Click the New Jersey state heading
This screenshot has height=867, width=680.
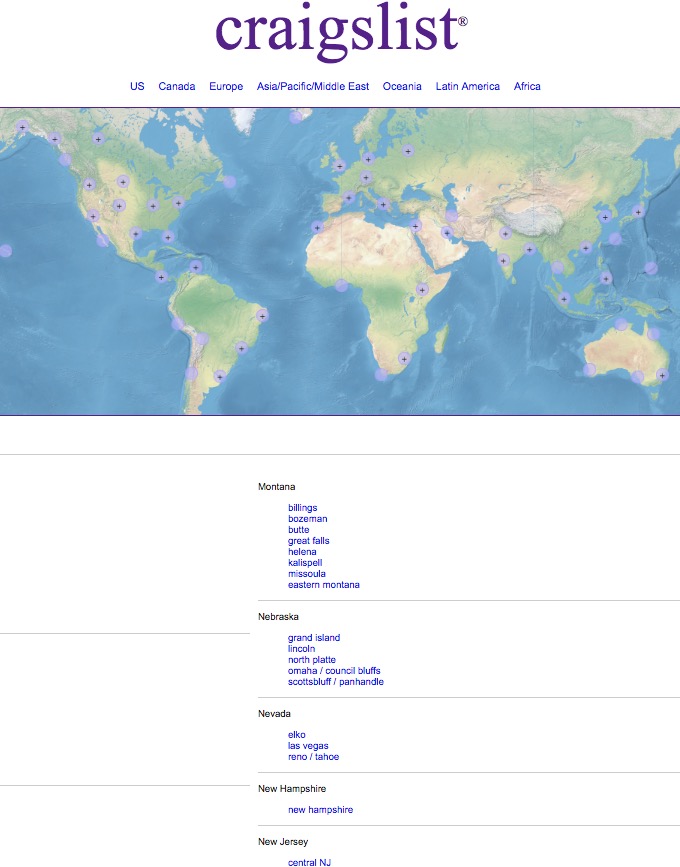283,842
